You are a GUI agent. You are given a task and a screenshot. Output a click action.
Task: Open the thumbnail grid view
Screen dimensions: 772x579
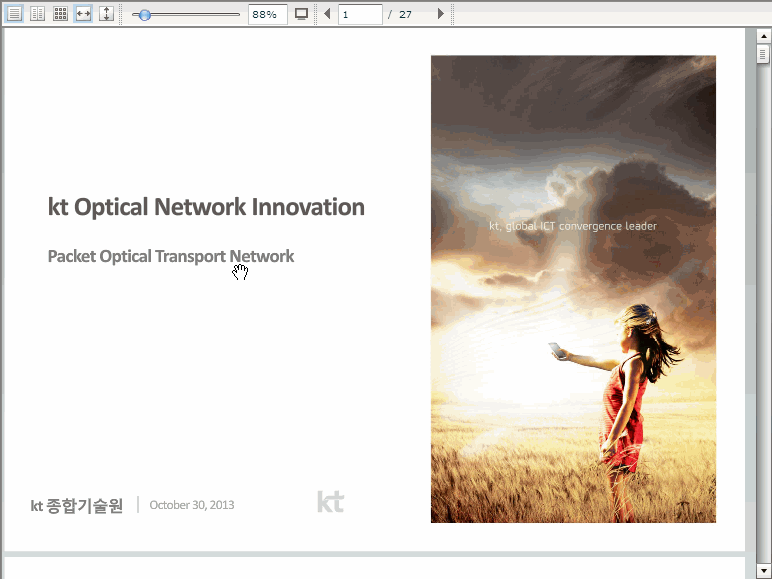60,14
